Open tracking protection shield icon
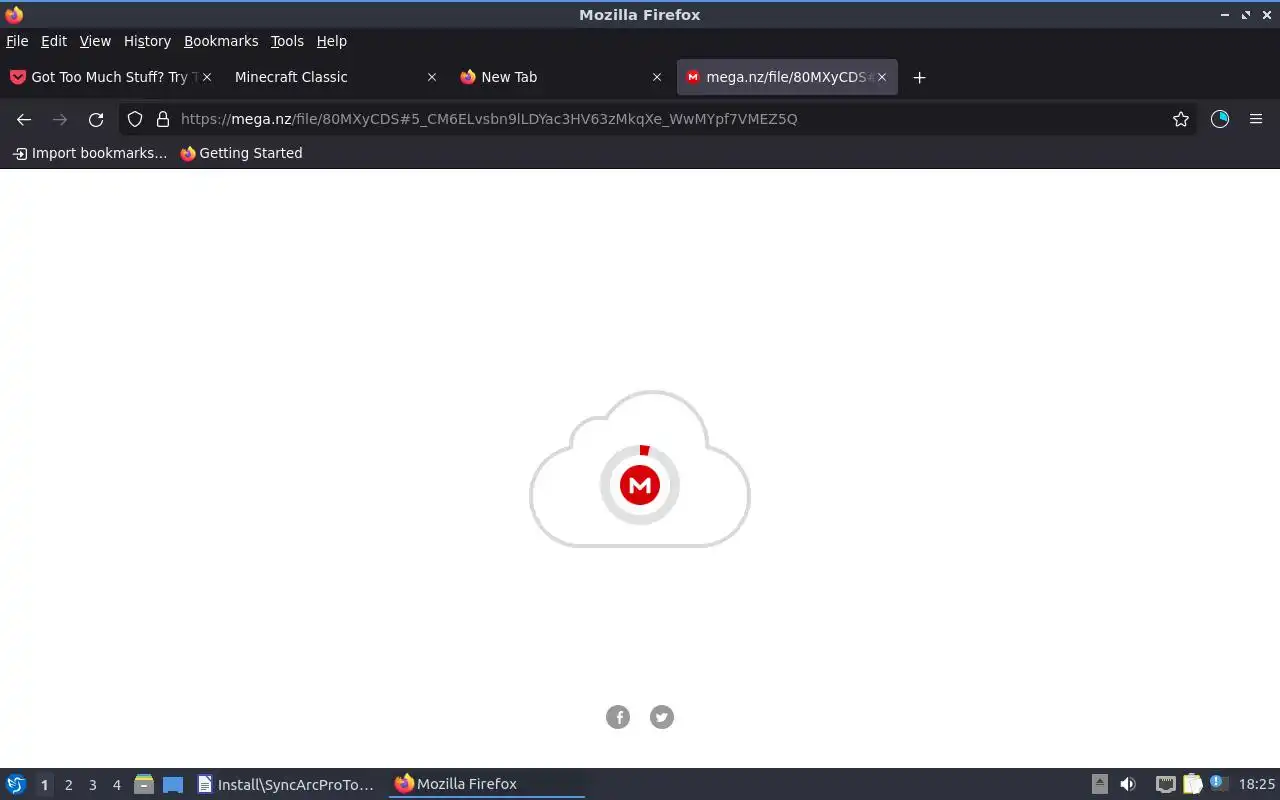The width and height of the screenshot is (1280, 800). [x=135, y=119]
